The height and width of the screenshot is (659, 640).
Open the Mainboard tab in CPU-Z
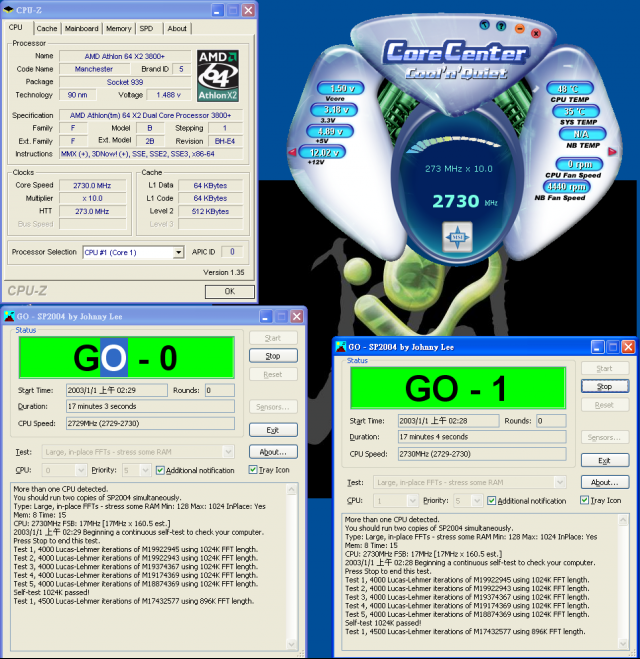82,29
